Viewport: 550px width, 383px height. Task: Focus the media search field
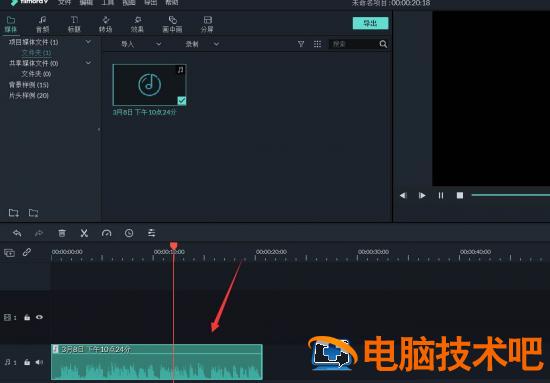click(x=353, y=44)
